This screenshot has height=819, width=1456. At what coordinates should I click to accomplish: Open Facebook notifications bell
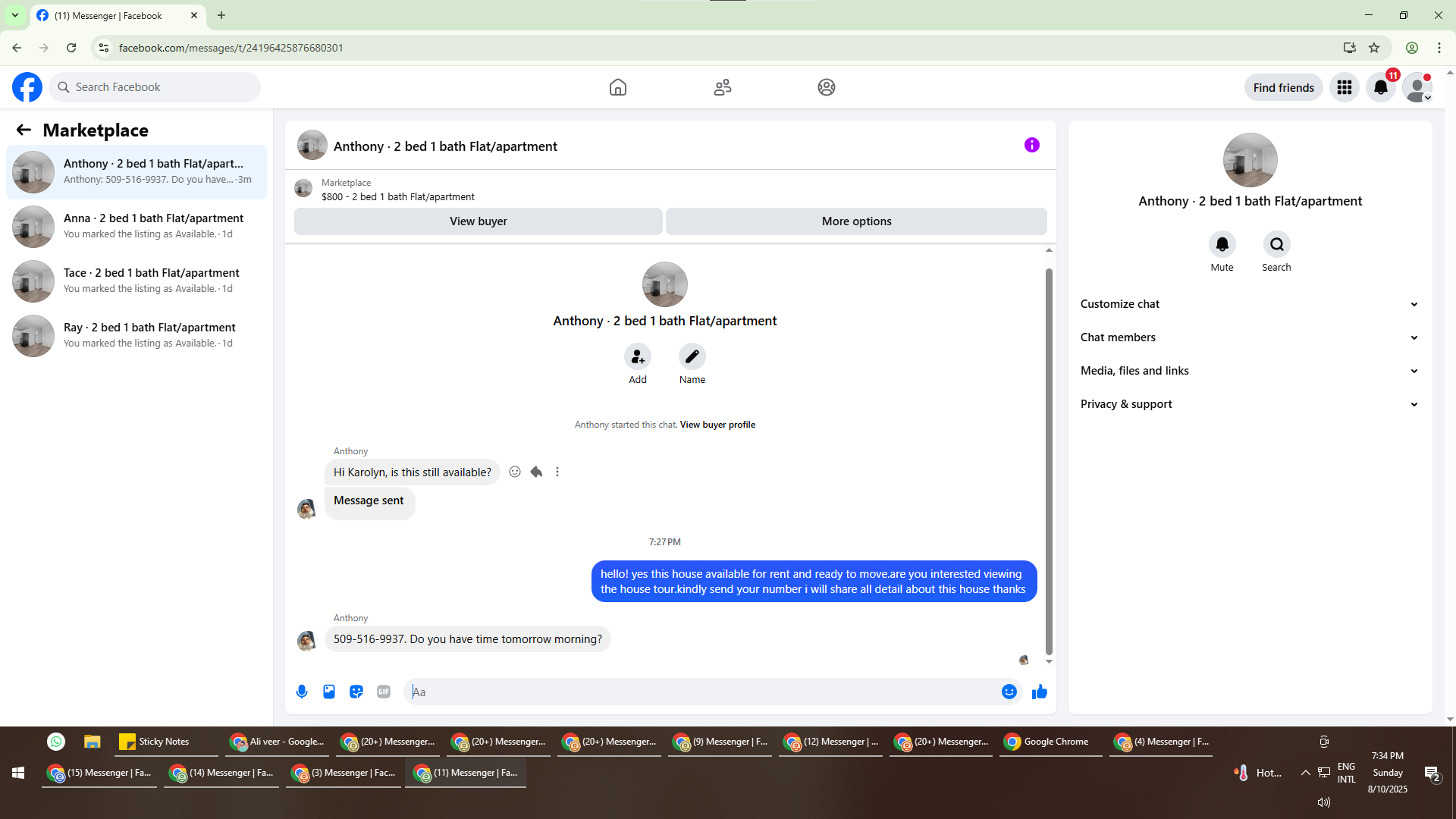tap(1381, 87)
